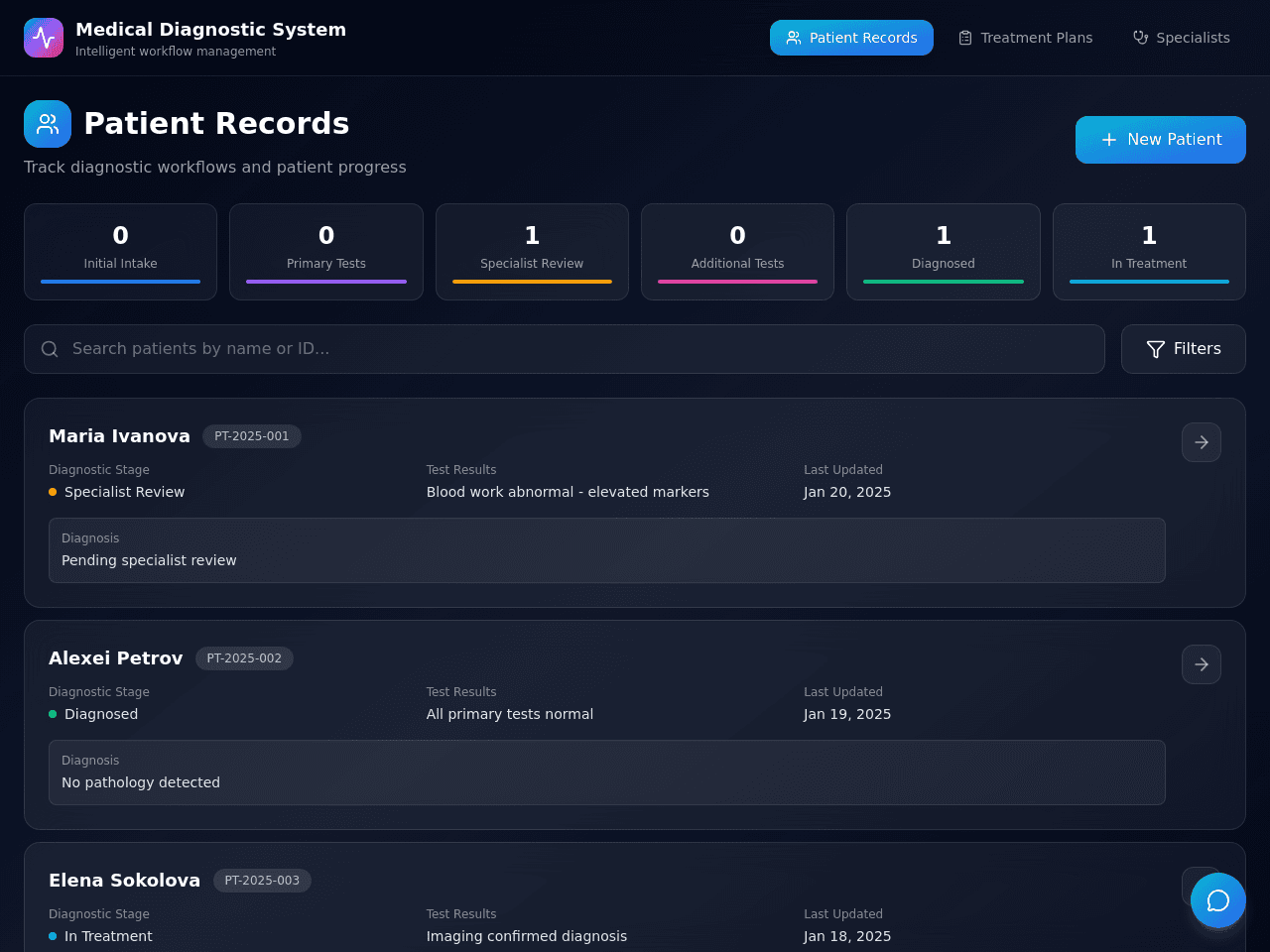1270x952 pixels.
Task: Click the Initial Intake stage card
Action: (x=121, y=252)
